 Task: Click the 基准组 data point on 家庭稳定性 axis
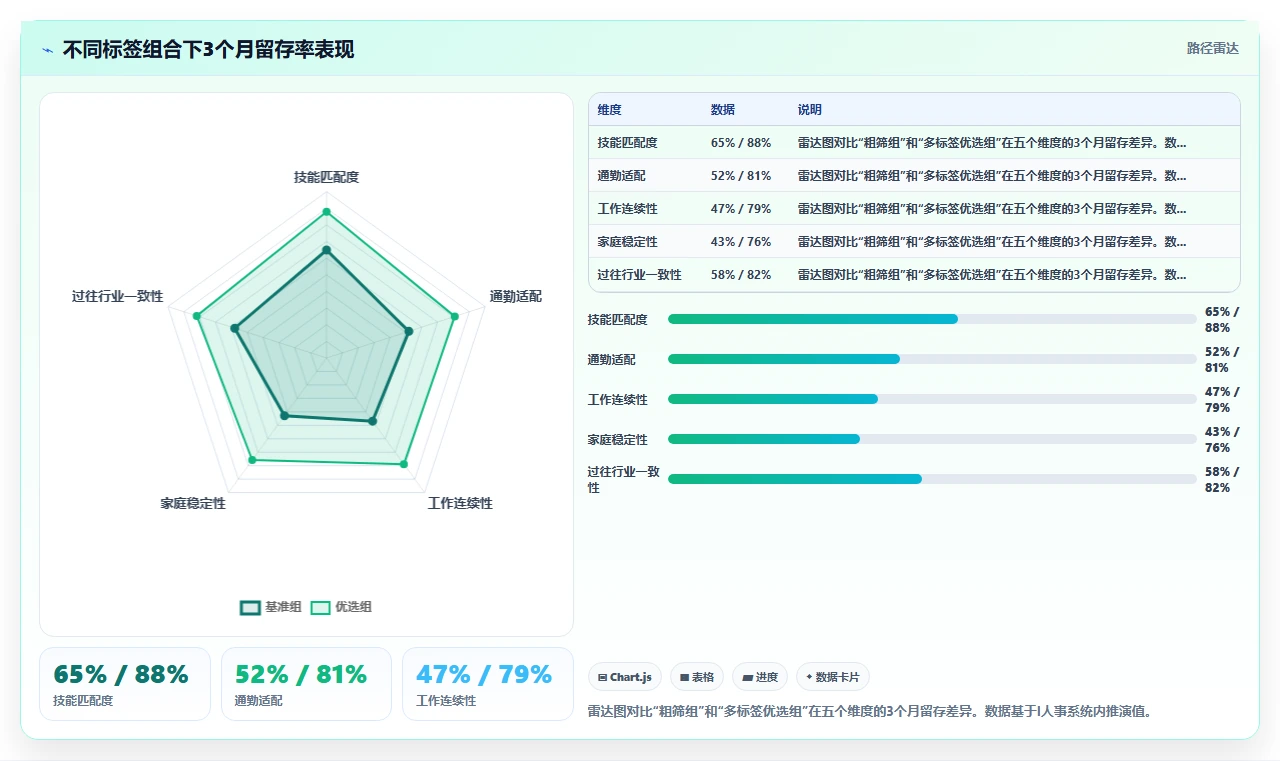[x=284, y=416]
